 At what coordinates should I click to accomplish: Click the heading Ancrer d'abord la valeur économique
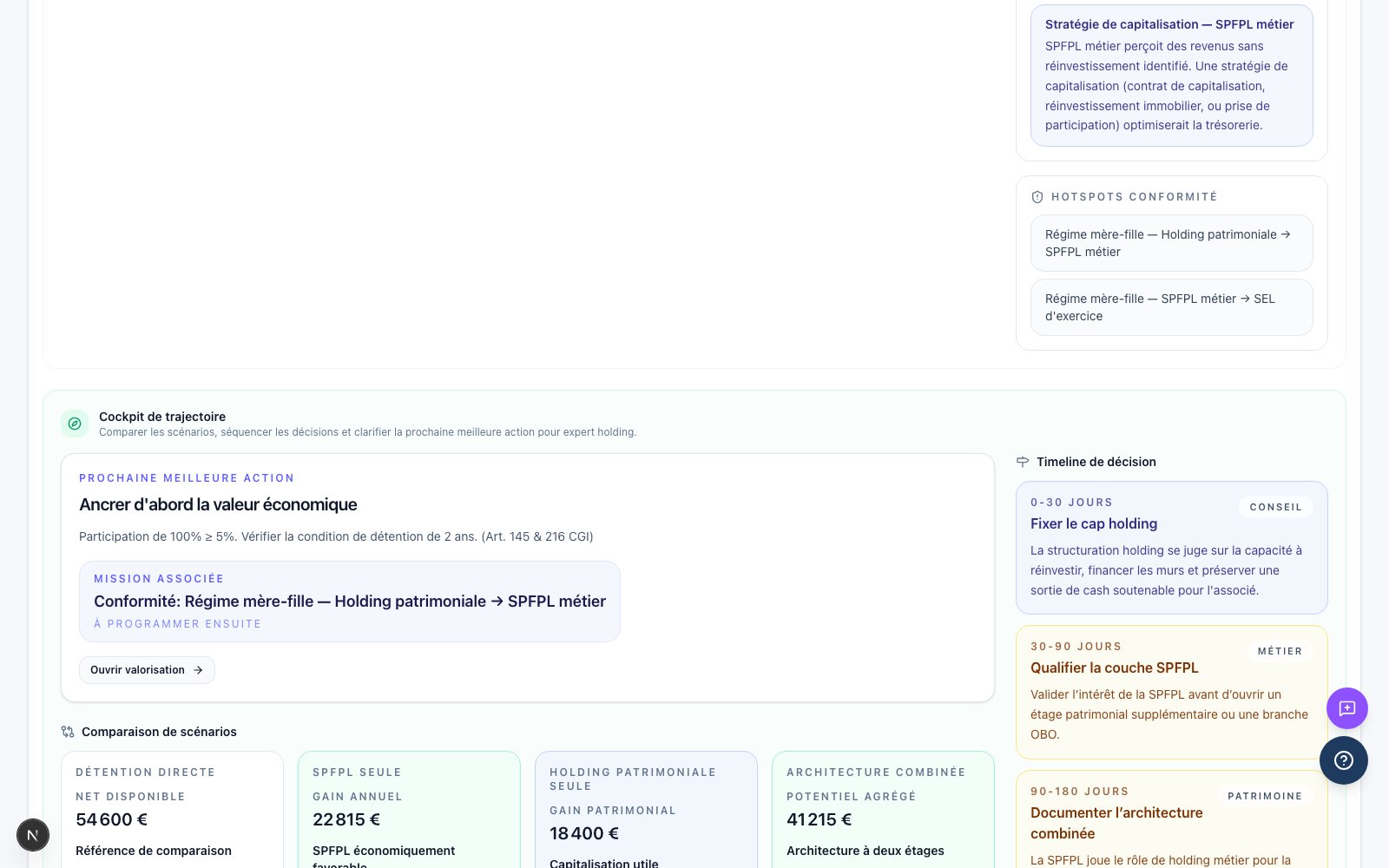point(218,504)
